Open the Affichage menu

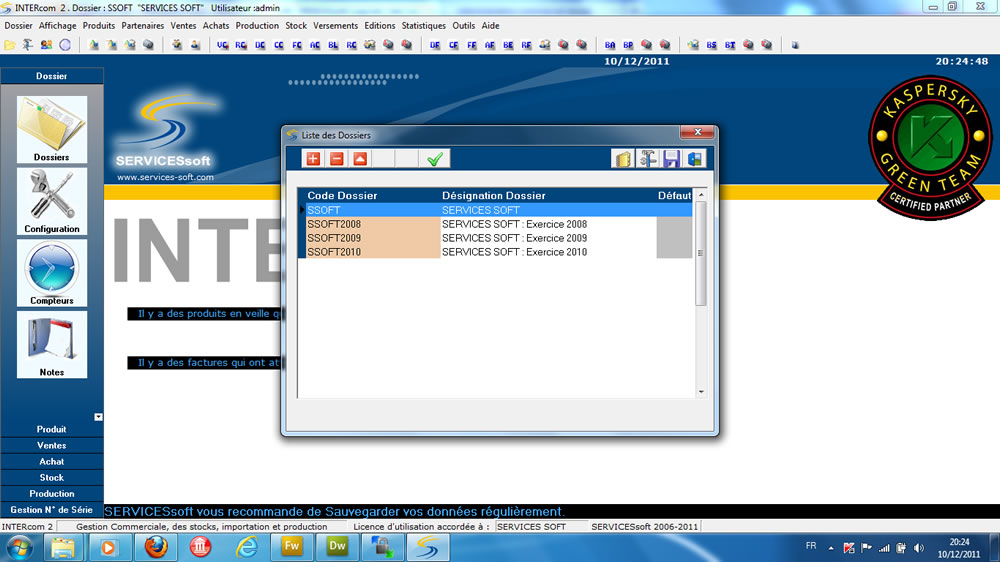click(x=57, y=26)
